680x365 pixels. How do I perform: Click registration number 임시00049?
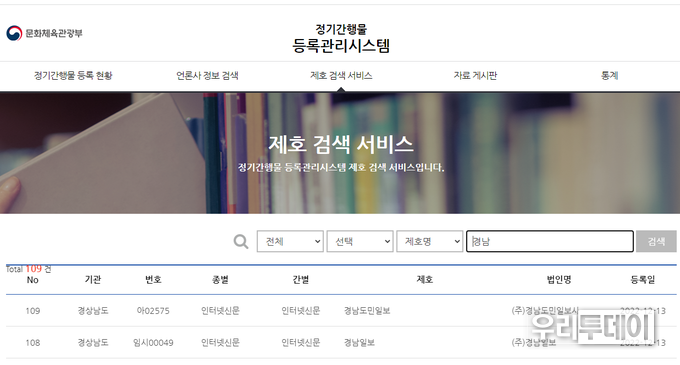tap(153, 343)
